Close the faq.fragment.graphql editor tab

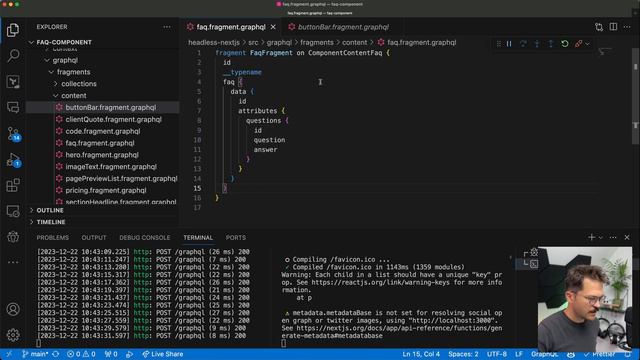point(273,27)
